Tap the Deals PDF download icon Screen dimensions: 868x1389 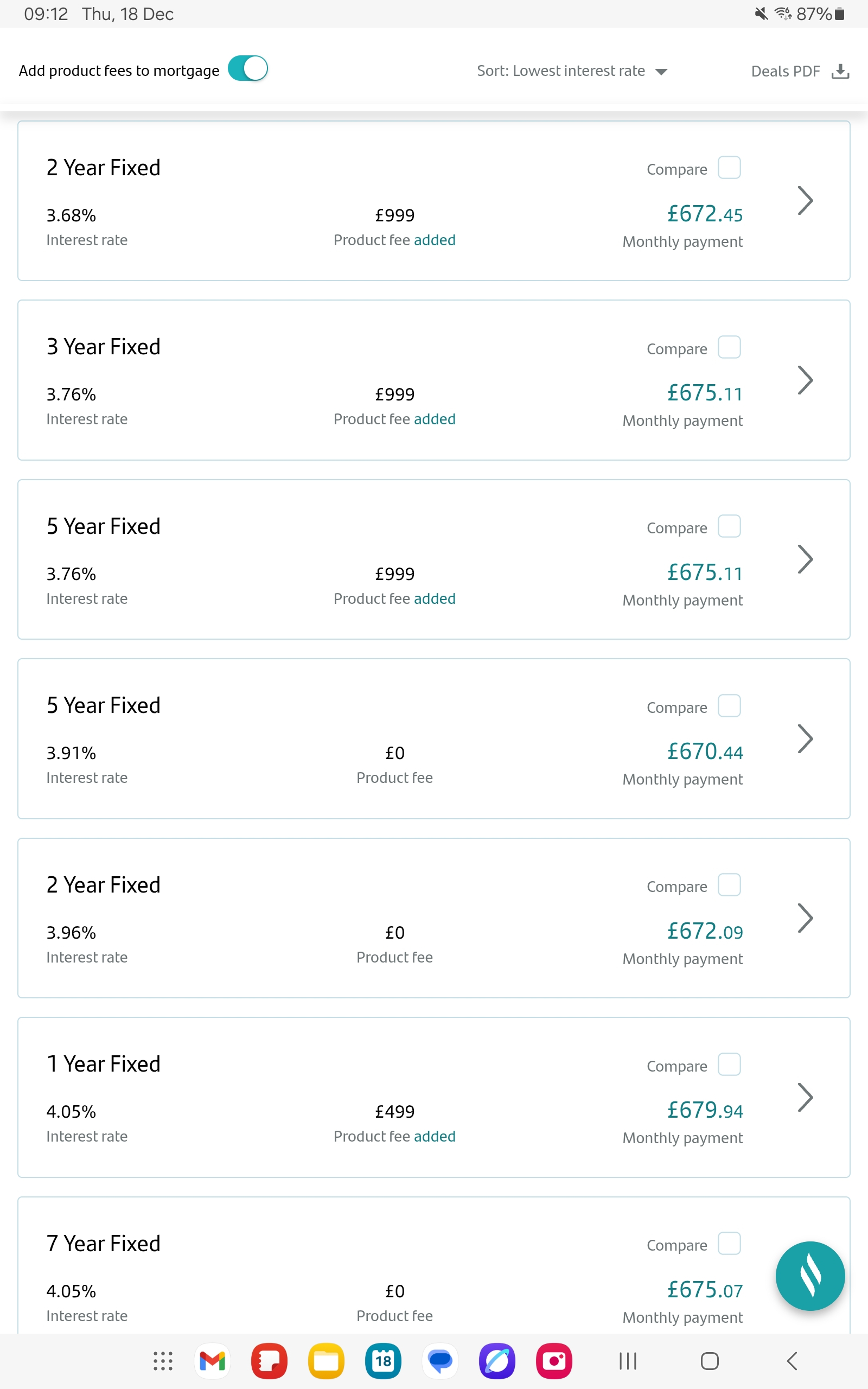click(x=840, y=71)
